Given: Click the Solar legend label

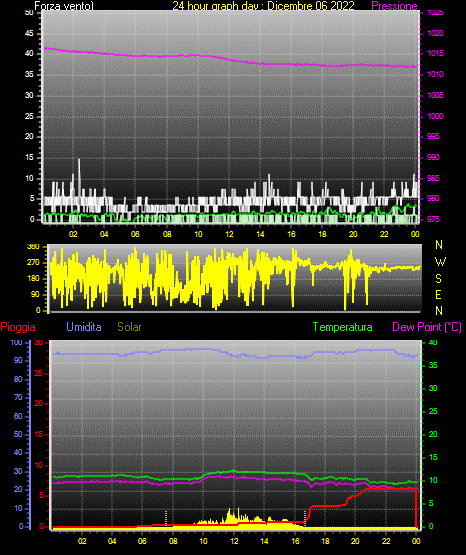Looking at the screenshot, I should (130, 326).
